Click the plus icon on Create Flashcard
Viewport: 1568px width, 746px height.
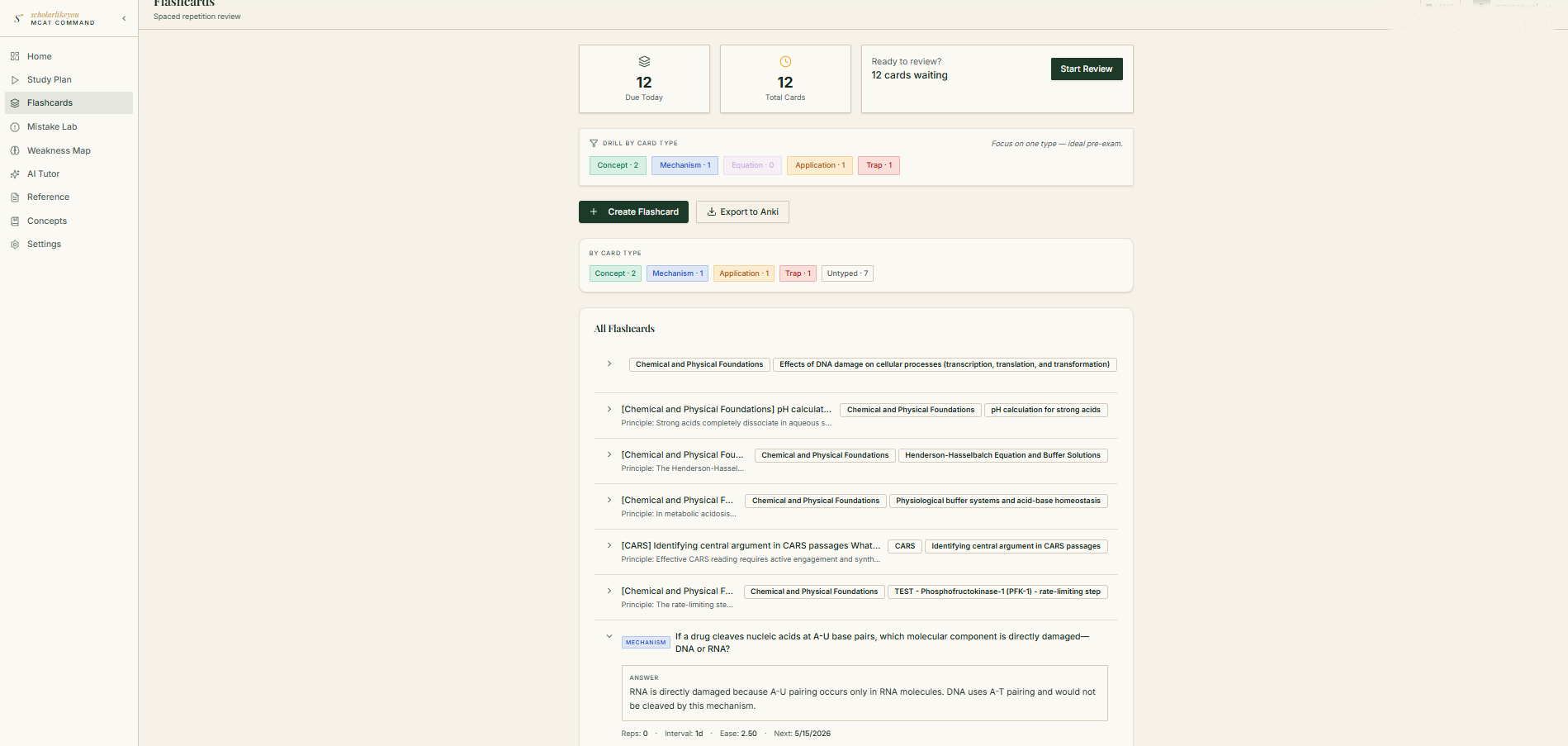[x=594, y=211]
